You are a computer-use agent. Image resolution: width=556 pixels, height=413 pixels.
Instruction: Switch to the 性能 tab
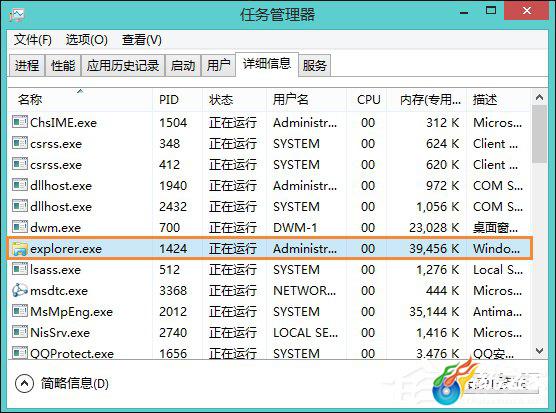63,66
